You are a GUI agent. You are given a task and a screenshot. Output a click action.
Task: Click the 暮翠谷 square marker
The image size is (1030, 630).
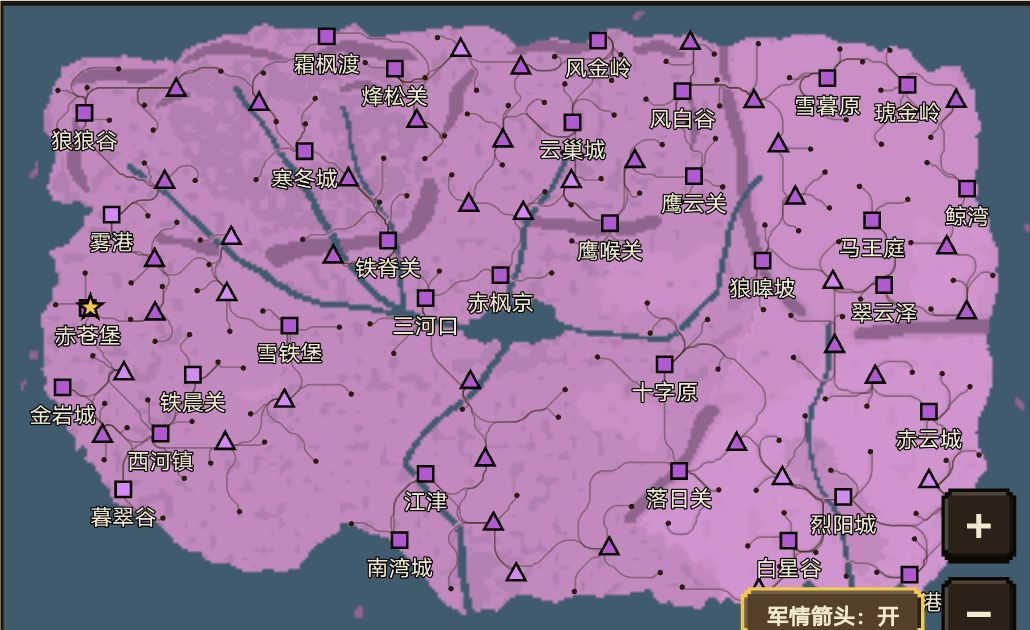point(123,489)
